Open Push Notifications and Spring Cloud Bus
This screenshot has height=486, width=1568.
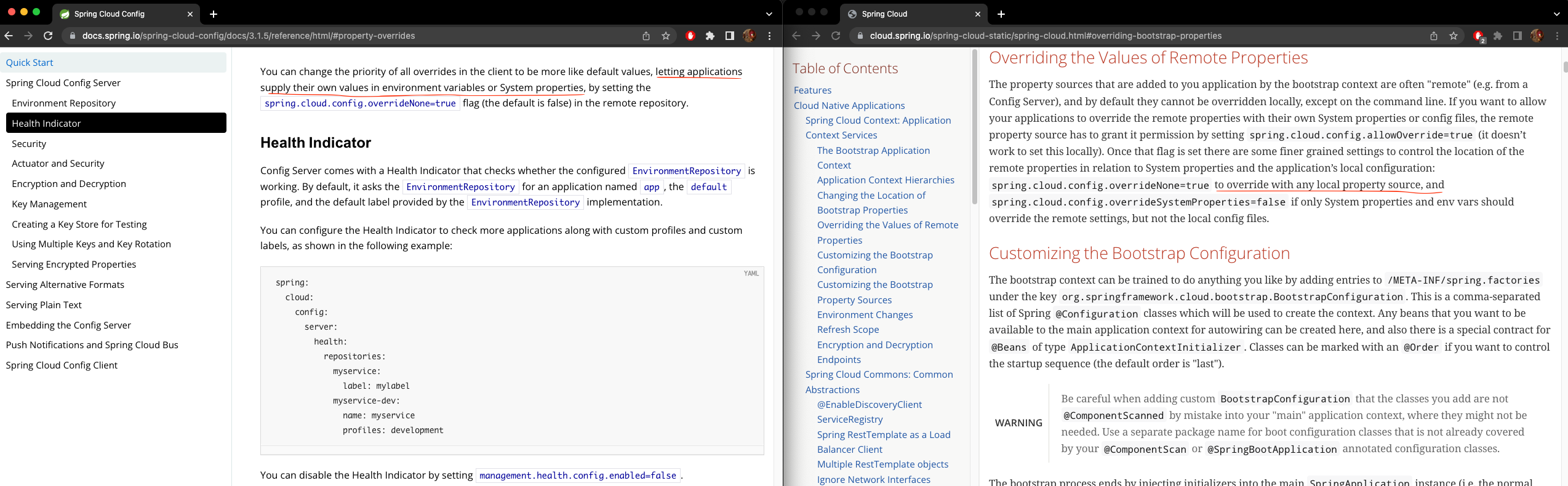tap(92, 345)
